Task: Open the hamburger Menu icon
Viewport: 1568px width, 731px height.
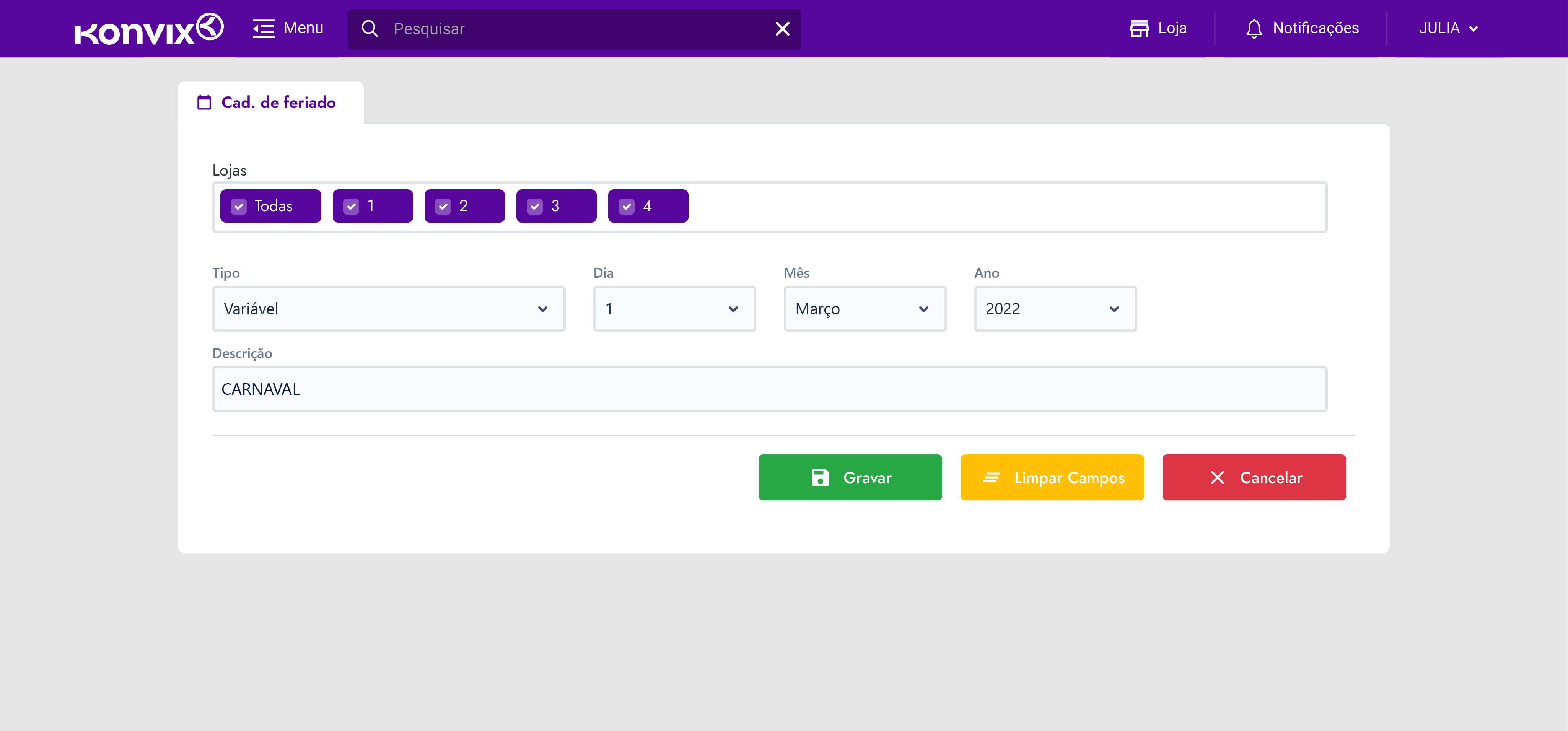Action: (264, 29)
